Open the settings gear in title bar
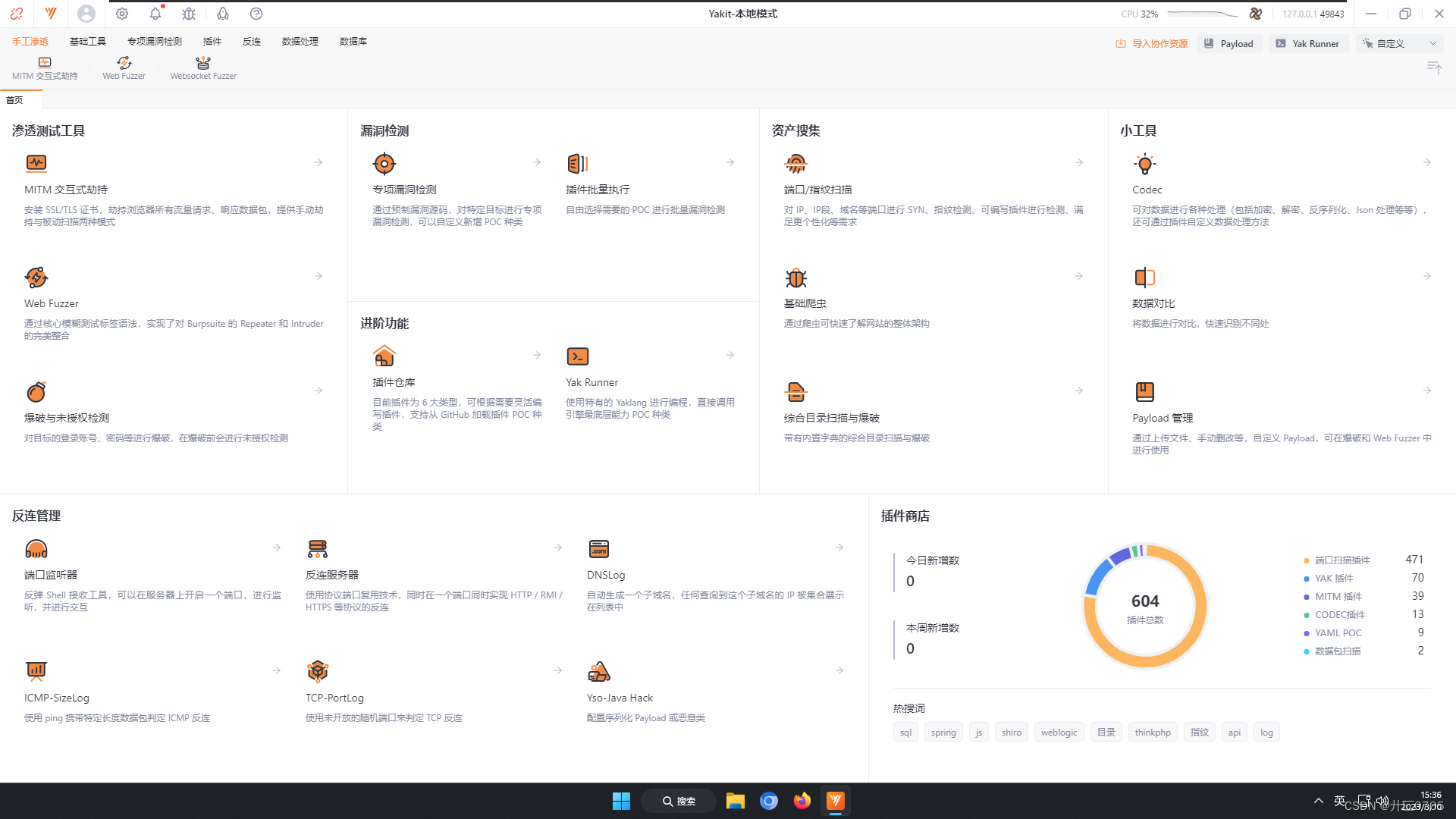 tap(122, 14)
